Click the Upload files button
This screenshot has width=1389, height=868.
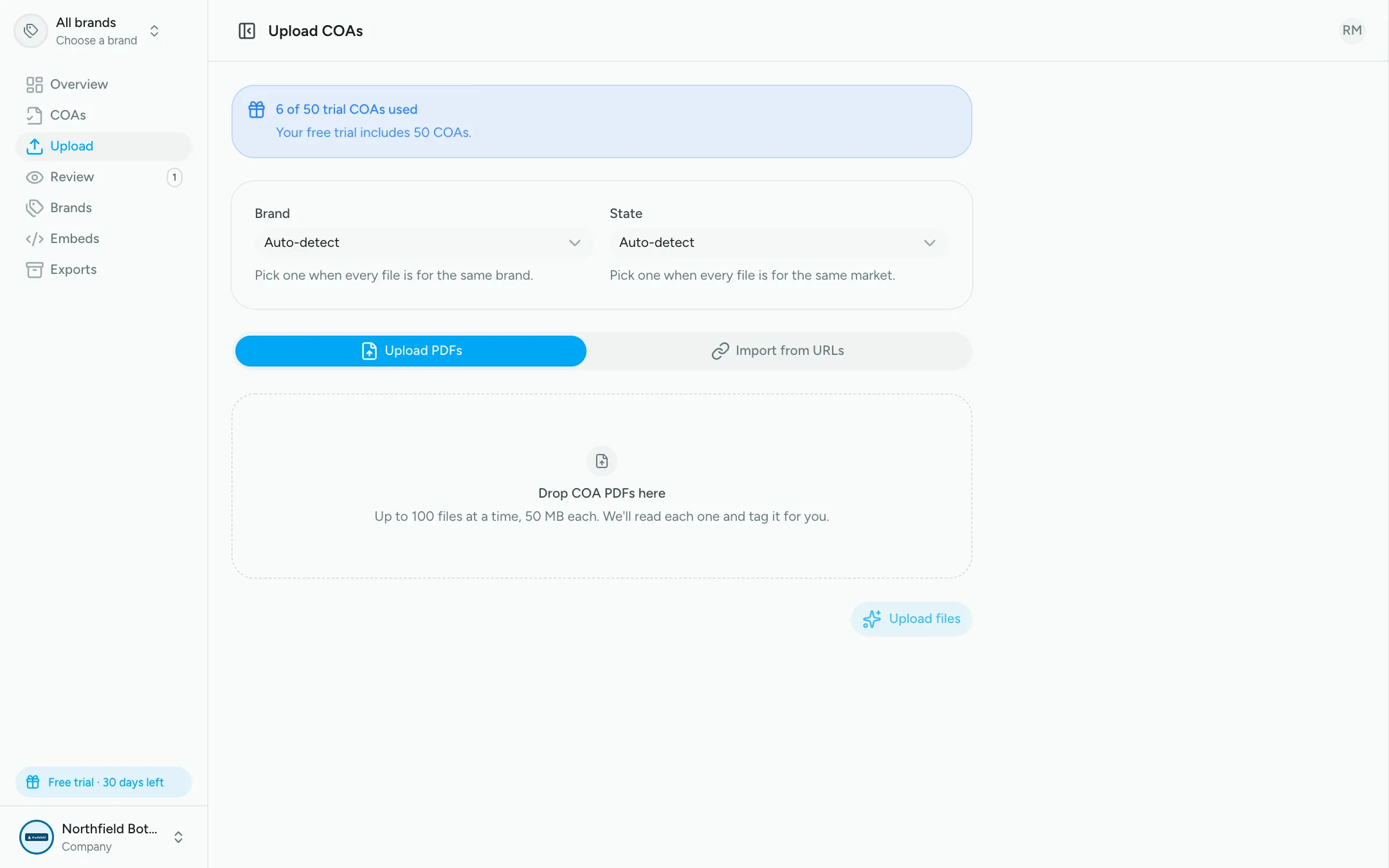pyautogui.click(x=911, y=619)
